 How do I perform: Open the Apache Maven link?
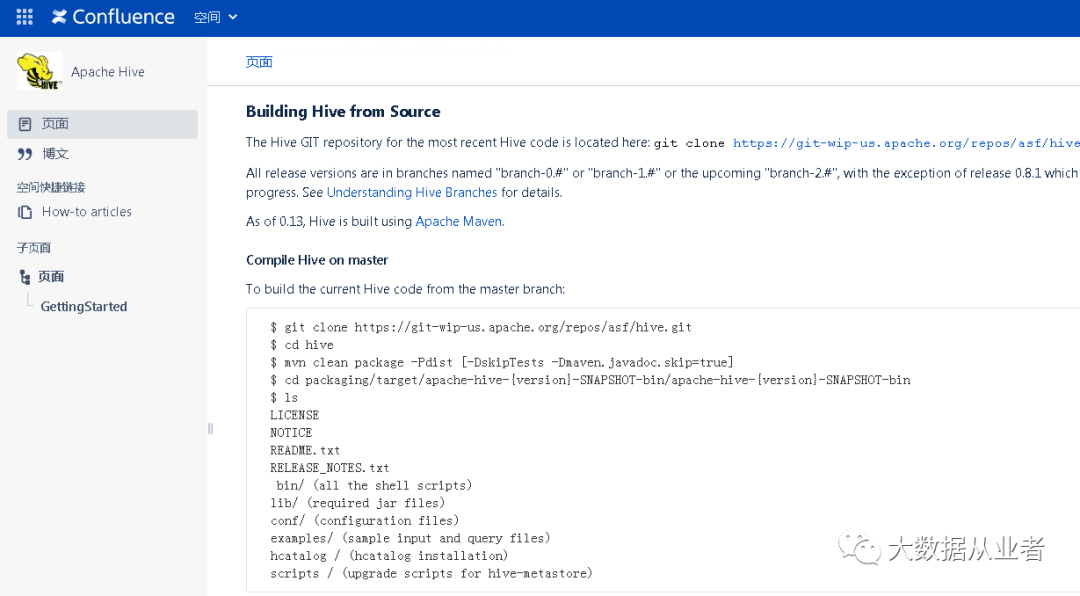[x=459, y=221]
